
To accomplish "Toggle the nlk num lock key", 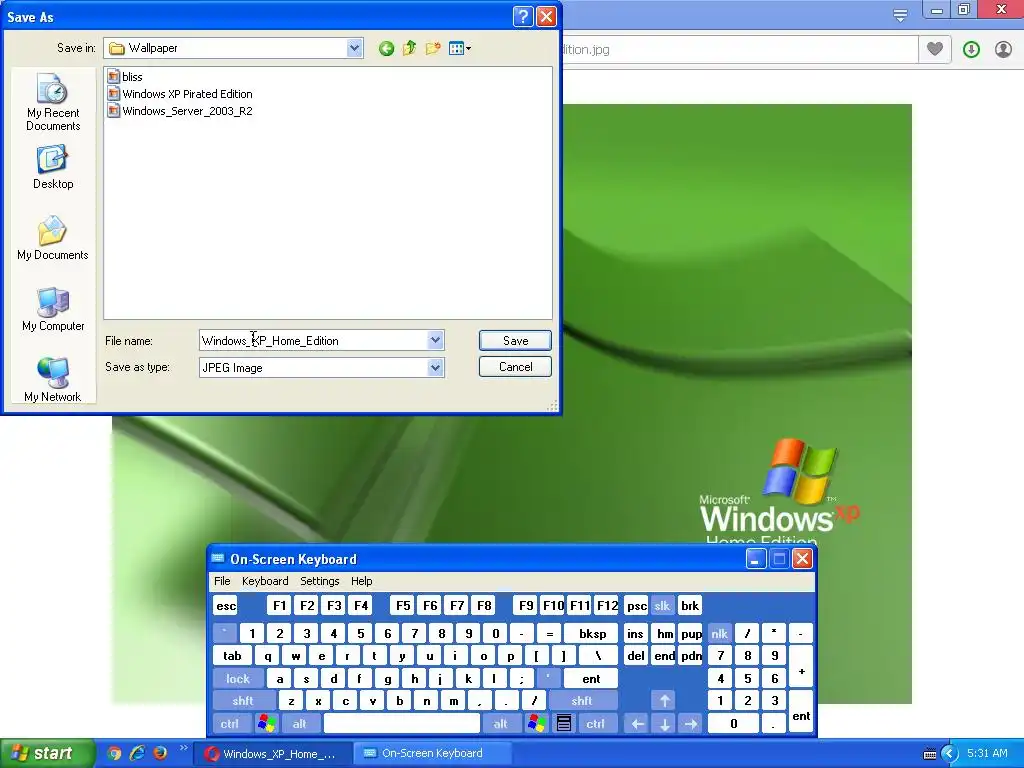I will pos(720,633).
